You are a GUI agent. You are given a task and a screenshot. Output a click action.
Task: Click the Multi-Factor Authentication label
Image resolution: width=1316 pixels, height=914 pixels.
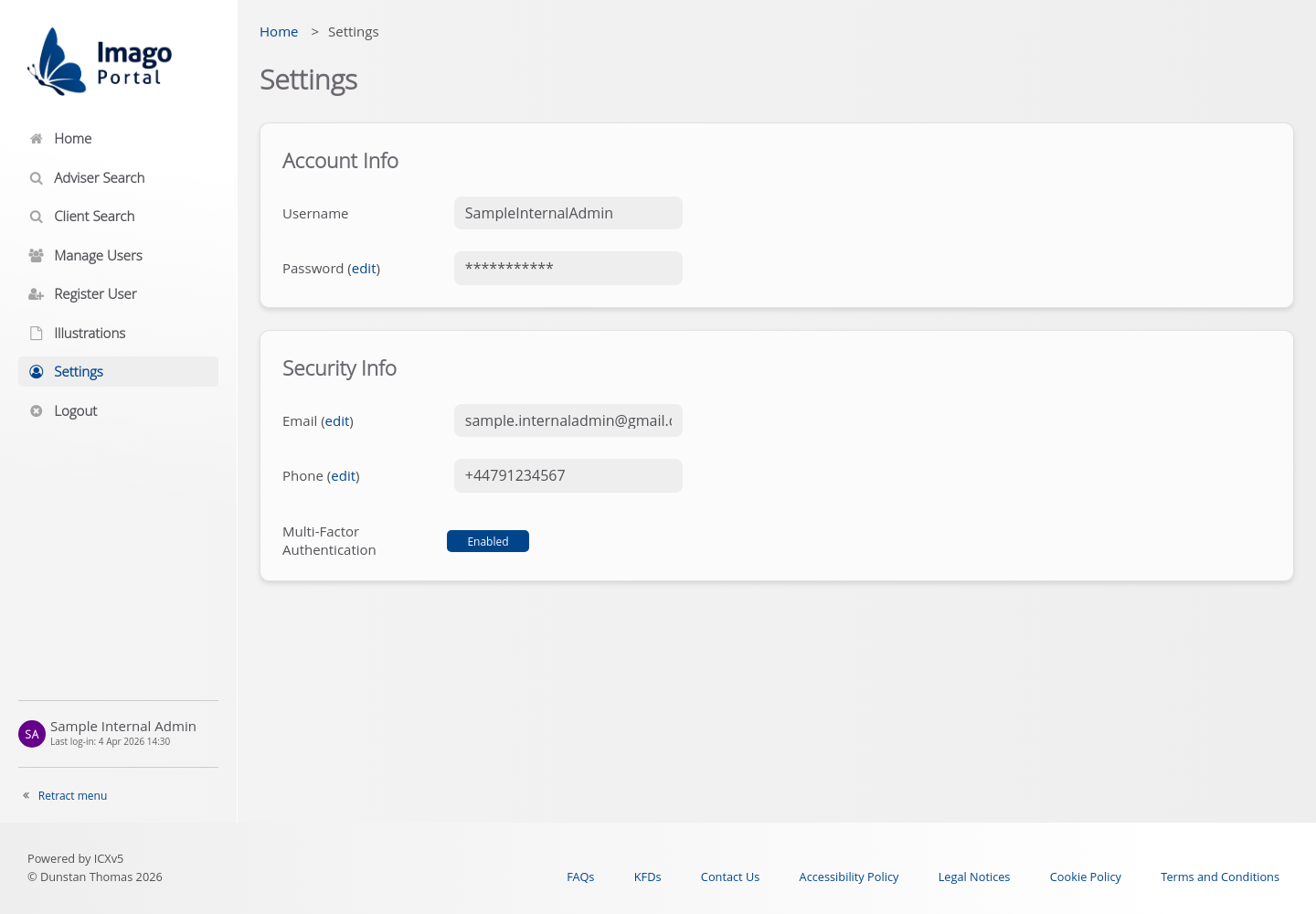click(x=330, y=541)
